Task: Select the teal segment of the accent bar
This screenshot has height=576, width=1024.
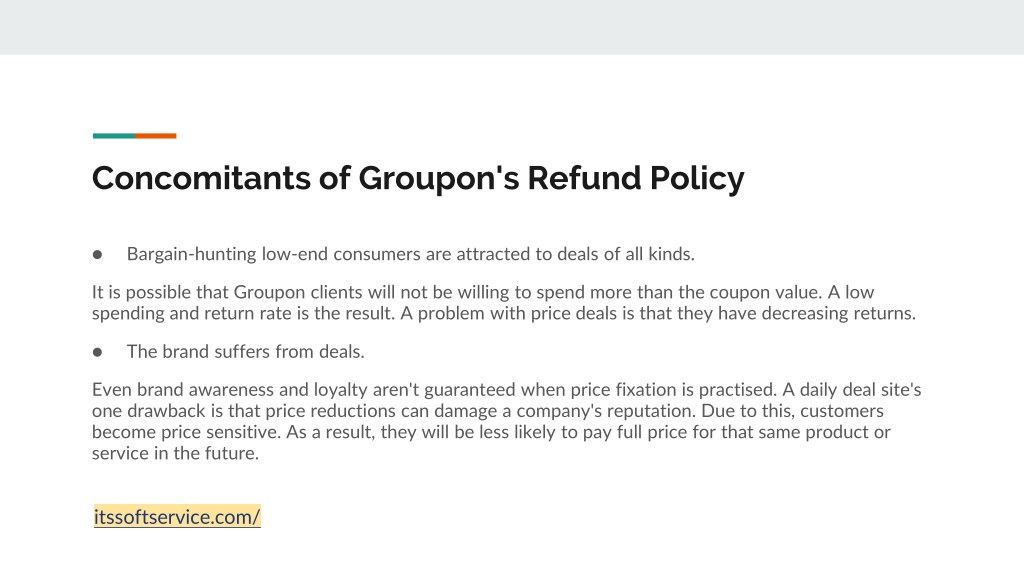Action: (x=114, y=136)
